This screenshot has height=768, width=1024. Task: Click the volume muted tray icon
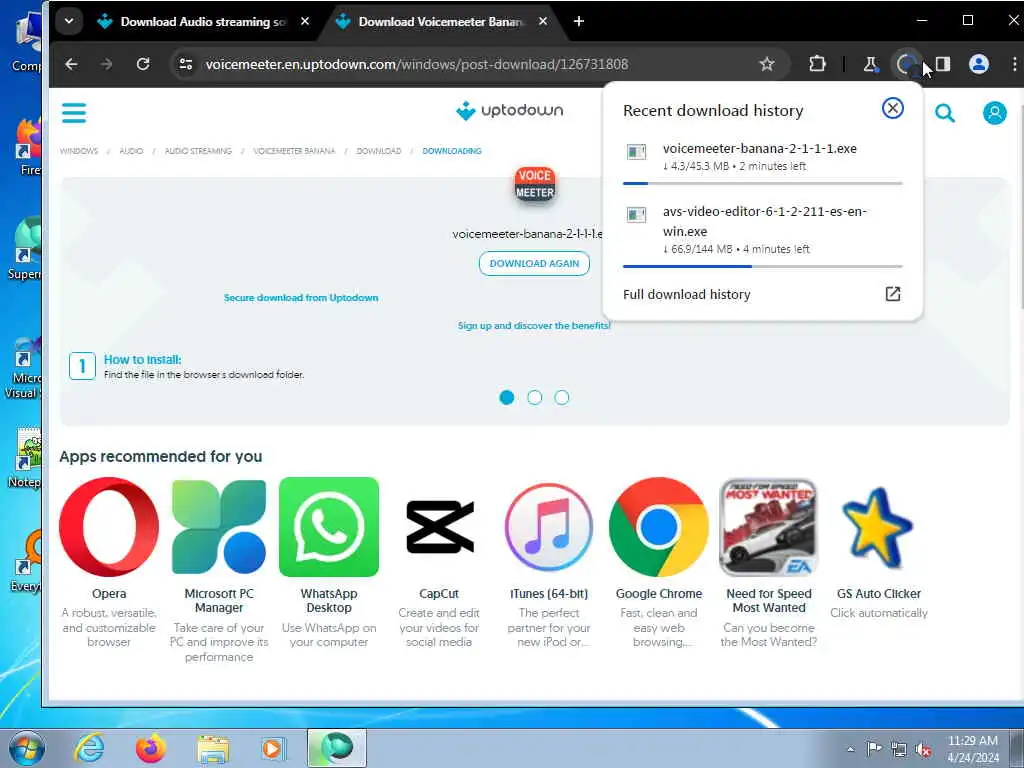pyautogui.click(x=923, y=749)
